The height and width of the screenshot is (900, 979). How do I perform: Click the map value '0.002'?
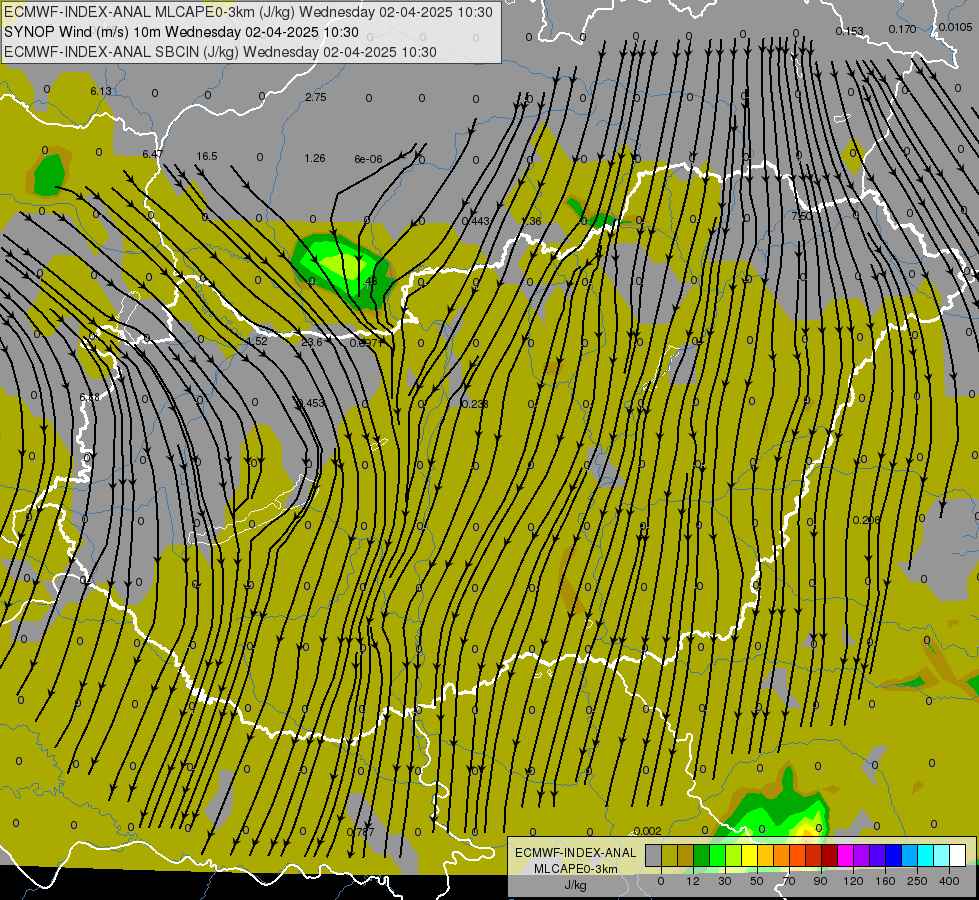tap(647, 831)
